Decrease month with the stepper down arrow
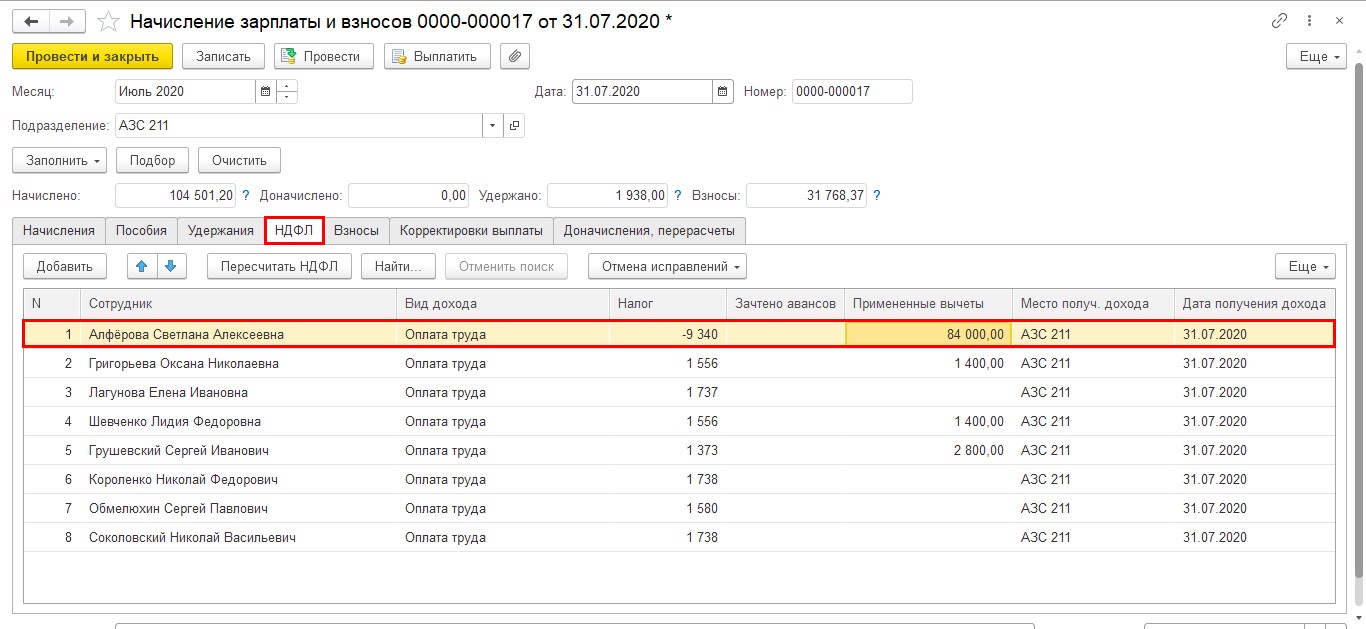The image size is (1366, 629). click(287, 98)
